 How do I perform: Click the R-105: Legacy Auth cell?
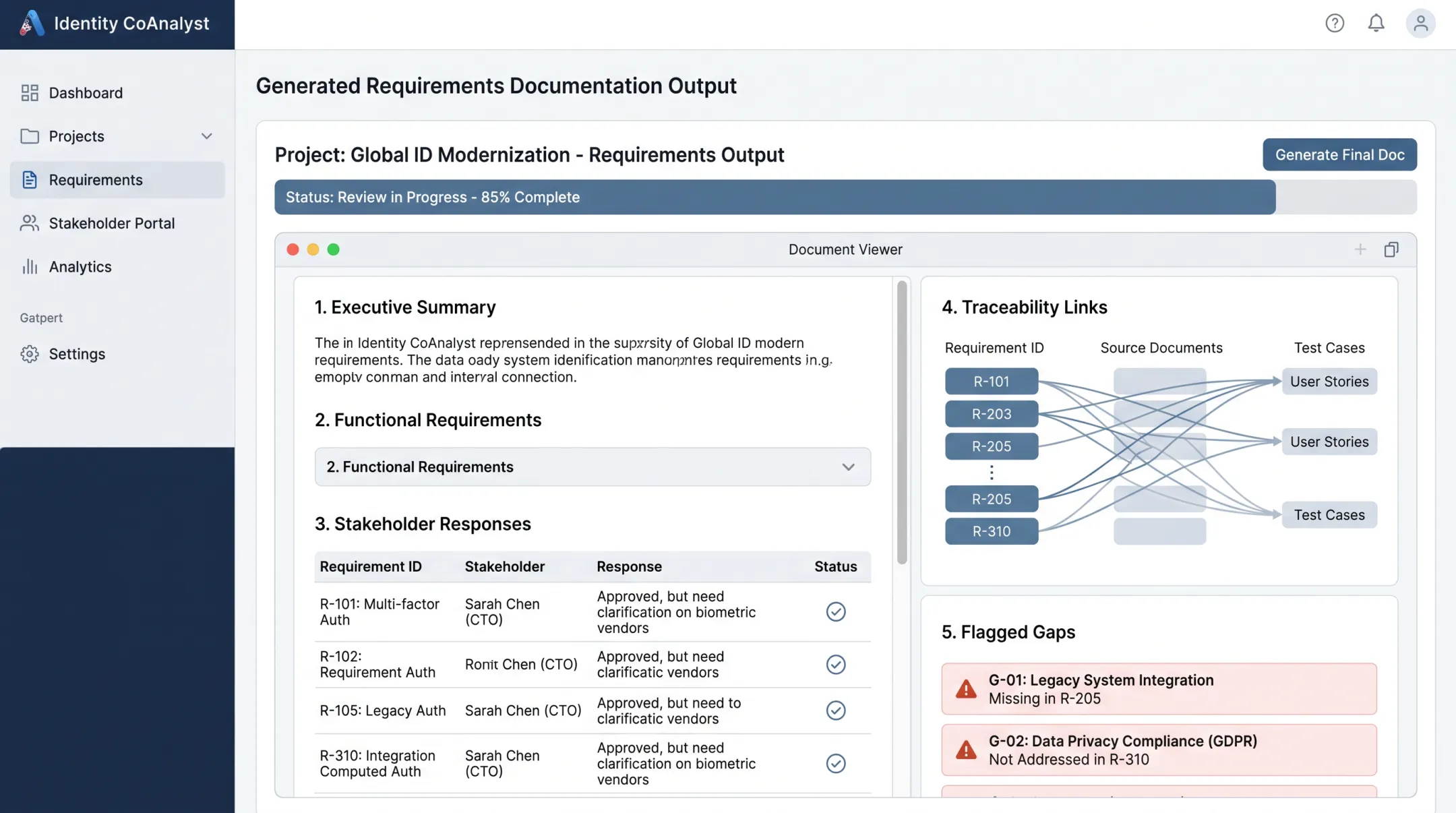click(x=383, y=711)
